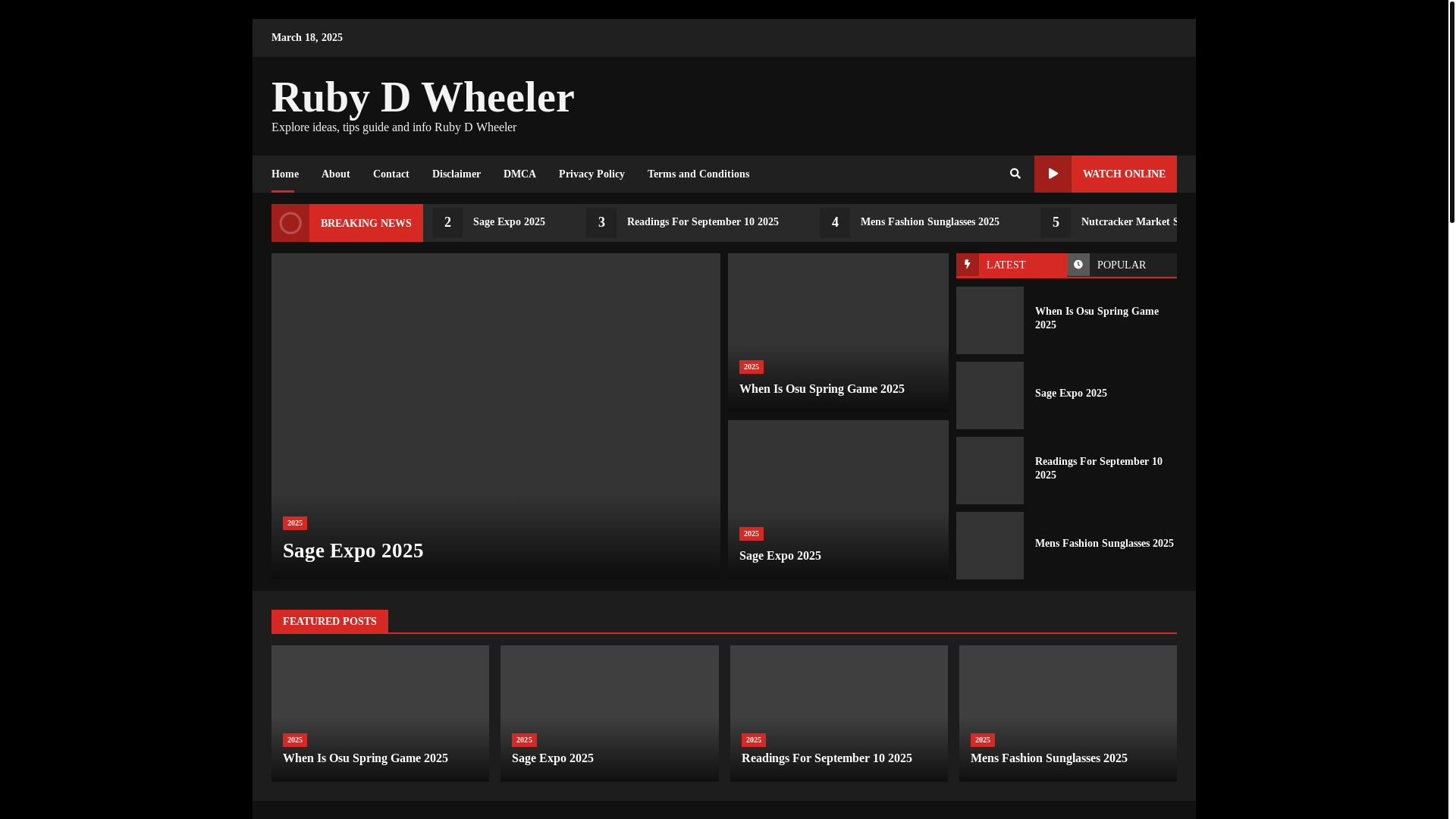
Task: Open ticker item Nutcracker Market
Action: click(1128, 222)
